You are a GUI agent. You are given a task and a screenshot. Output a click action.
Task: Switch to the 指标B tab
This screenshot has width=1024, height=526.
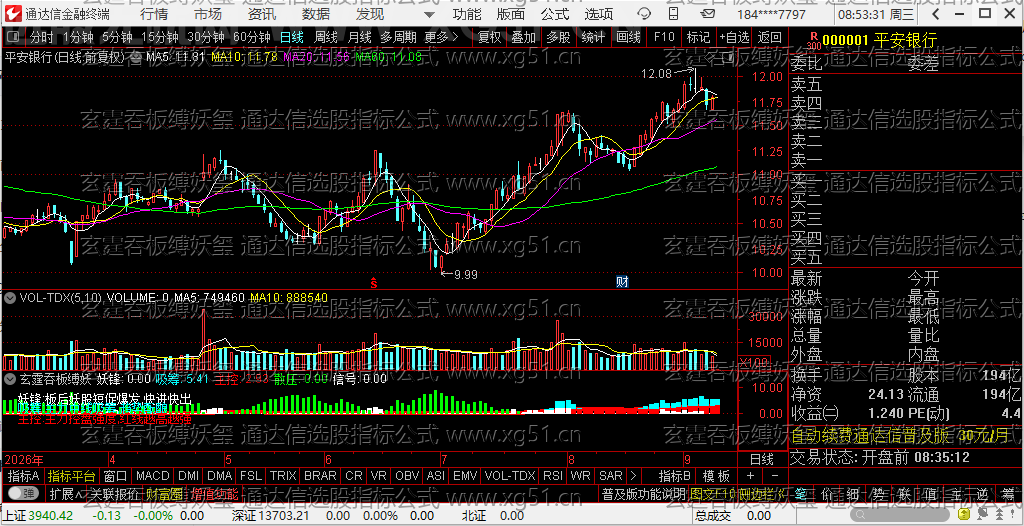pyautogui.click(x=675, y=476)
